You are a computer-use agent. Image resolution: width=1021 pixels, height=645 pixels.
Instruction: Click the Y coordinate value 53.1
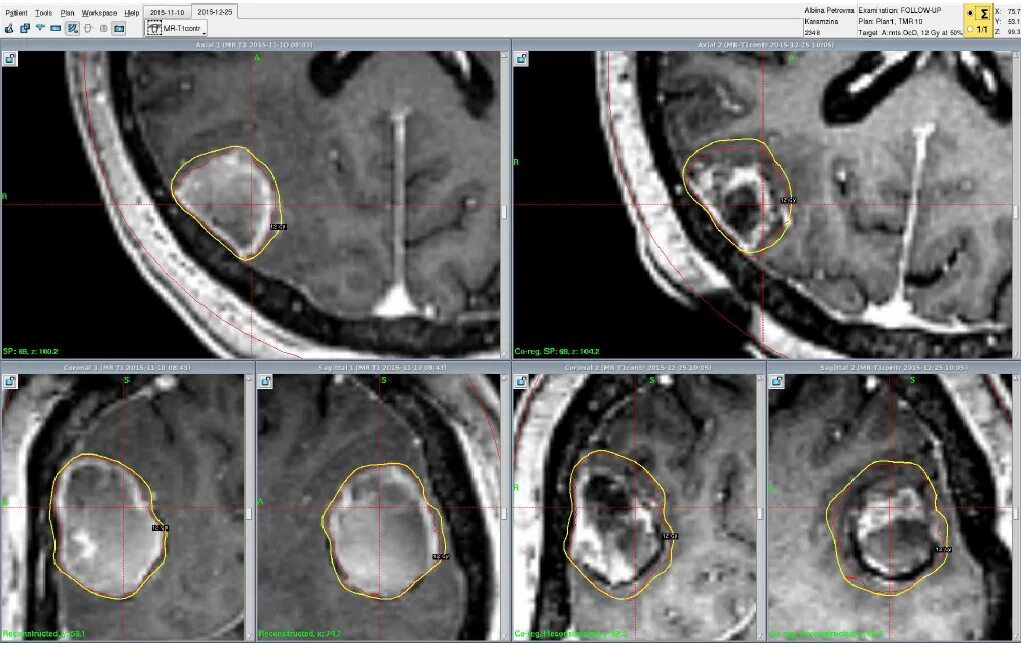pos(1013,21)
